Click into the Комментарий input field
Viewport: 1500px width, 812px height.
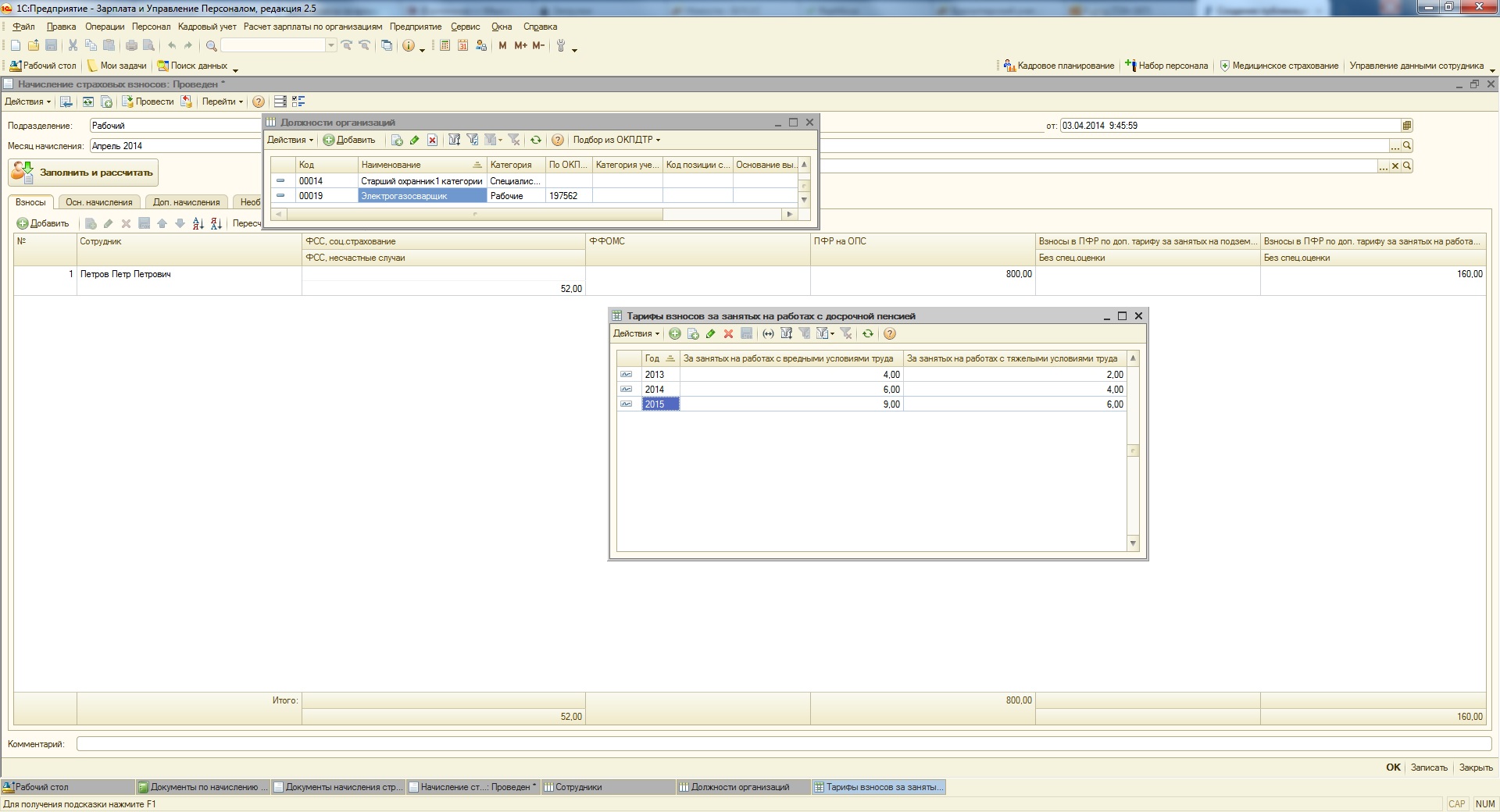click(781, 745)
